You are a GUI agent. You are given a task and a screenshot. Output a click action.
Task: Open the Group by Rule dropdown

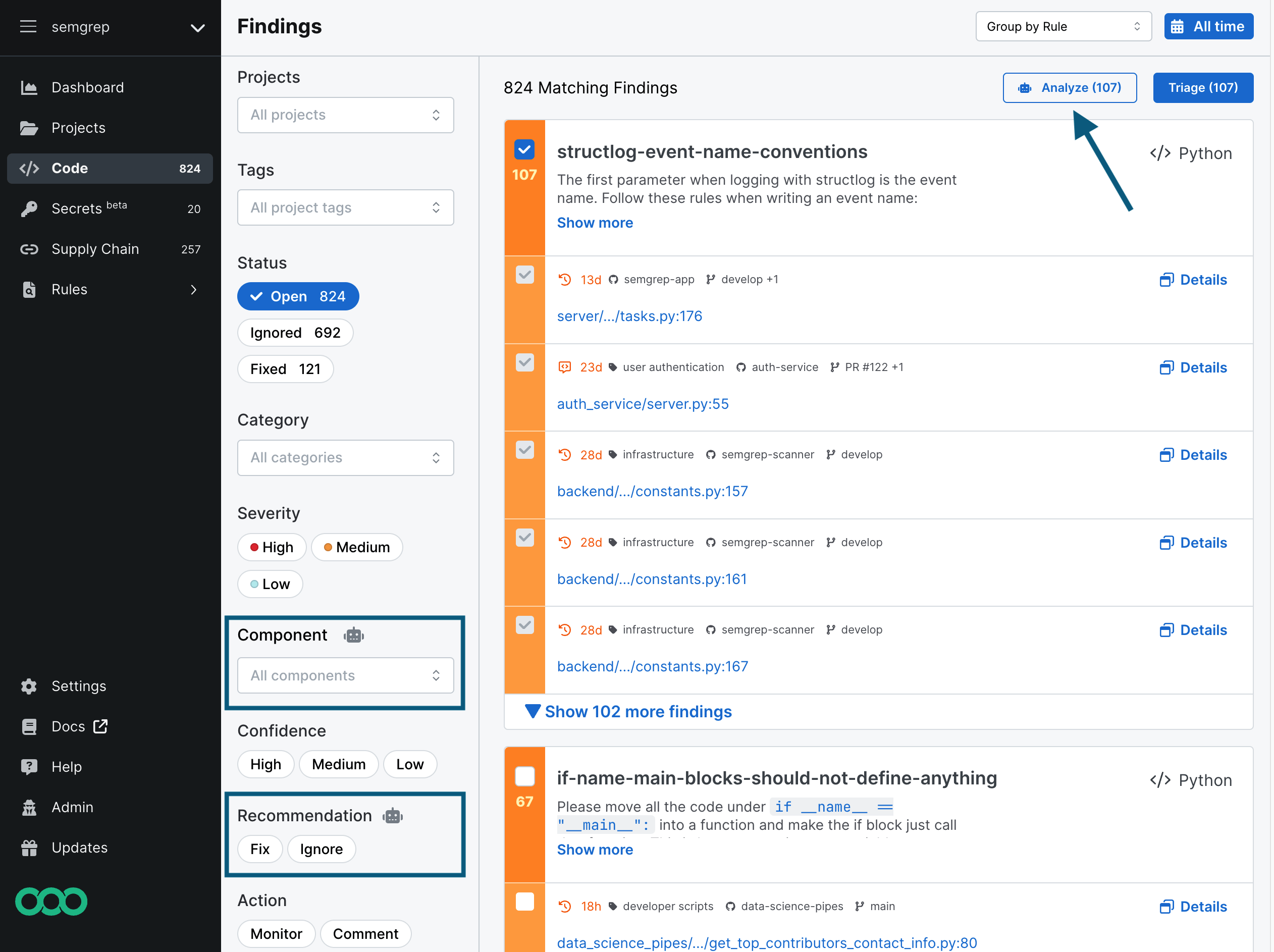pos(1063,26)
